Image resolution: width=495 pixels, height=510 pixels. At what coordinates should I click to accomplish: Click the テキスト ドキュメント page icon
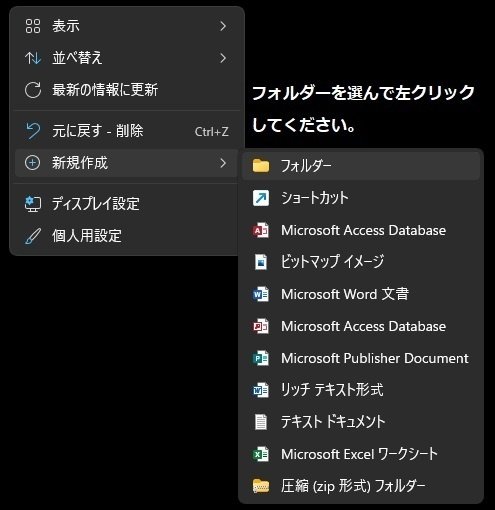pyautogui.click(x=261, y=422)
